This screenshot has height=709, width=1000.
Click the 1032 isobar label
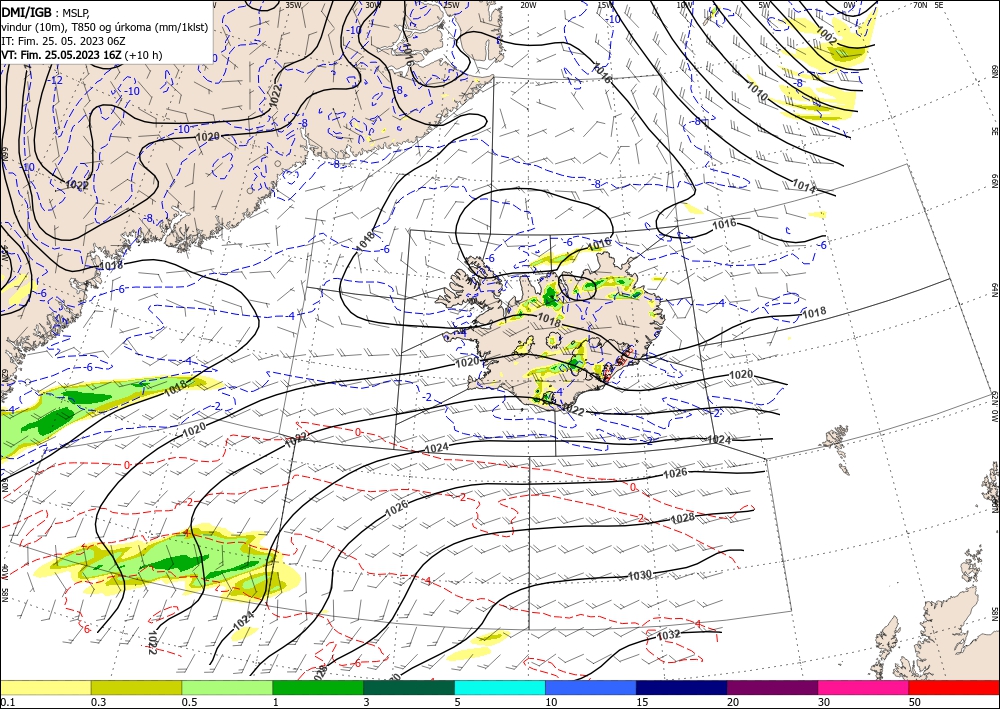(x=668, y=635)
